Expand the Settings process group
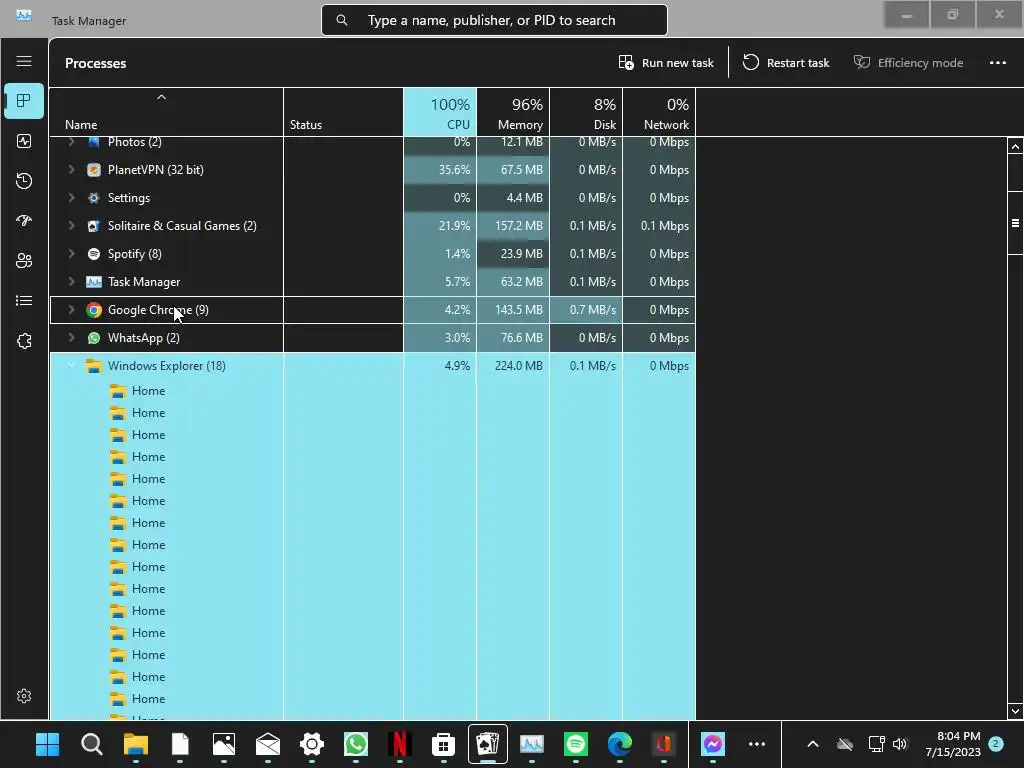The height and width of the screenshot is (768, 1024). [71, 198]
